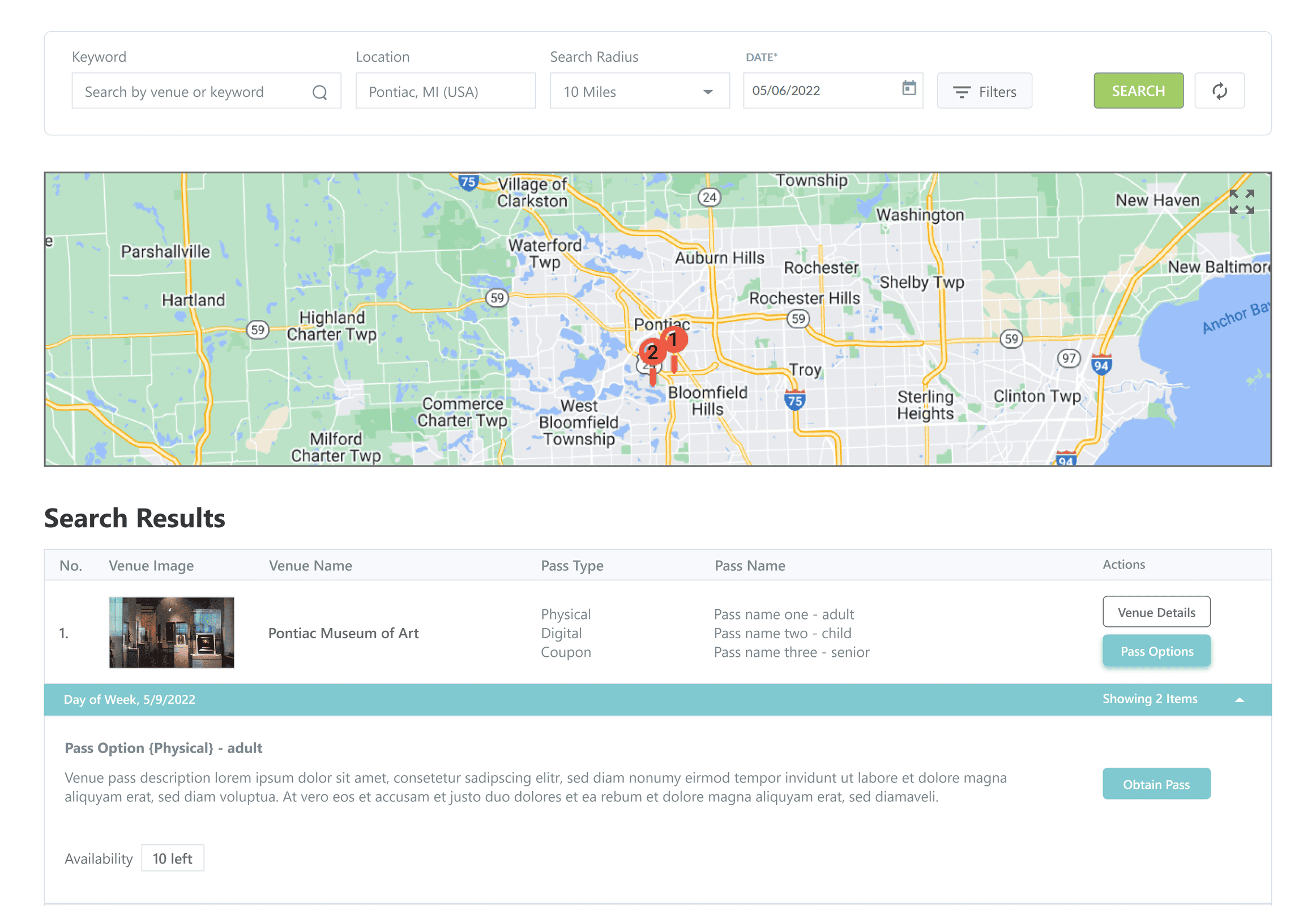
Task: Select the Pass Name column header
Action: pos(749,565)
